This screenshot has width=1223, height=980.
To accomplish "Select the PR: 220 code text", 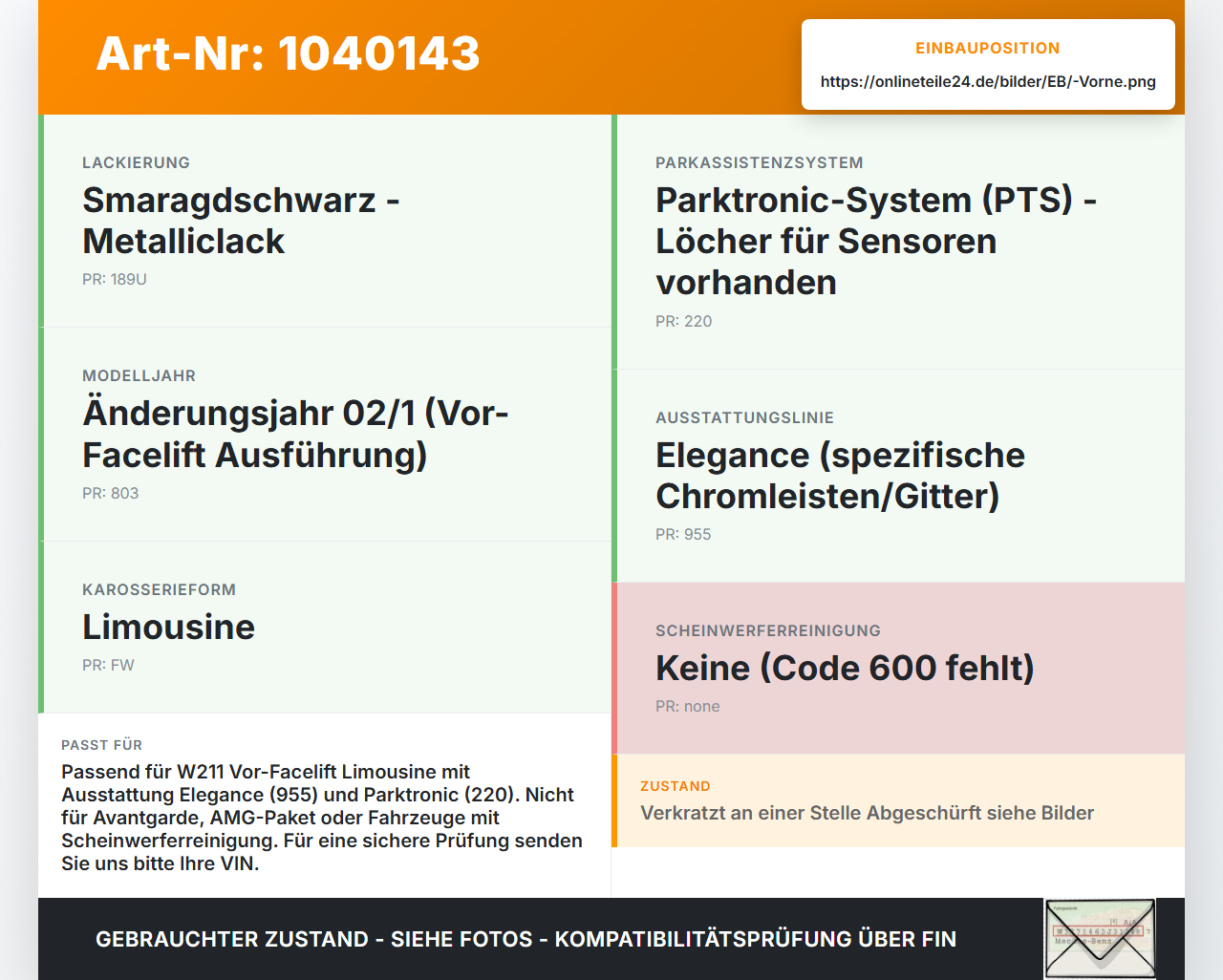I will tap(683, 321).
